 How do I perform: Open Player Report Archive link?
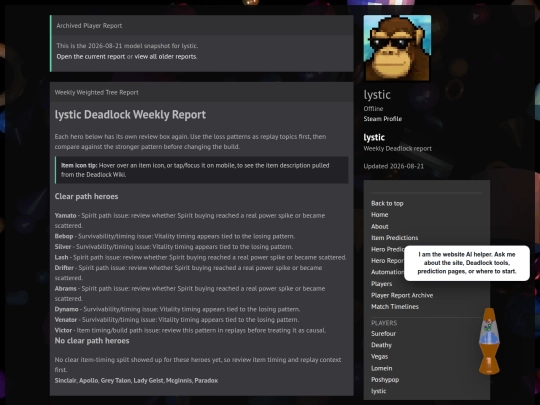point(402,295)
